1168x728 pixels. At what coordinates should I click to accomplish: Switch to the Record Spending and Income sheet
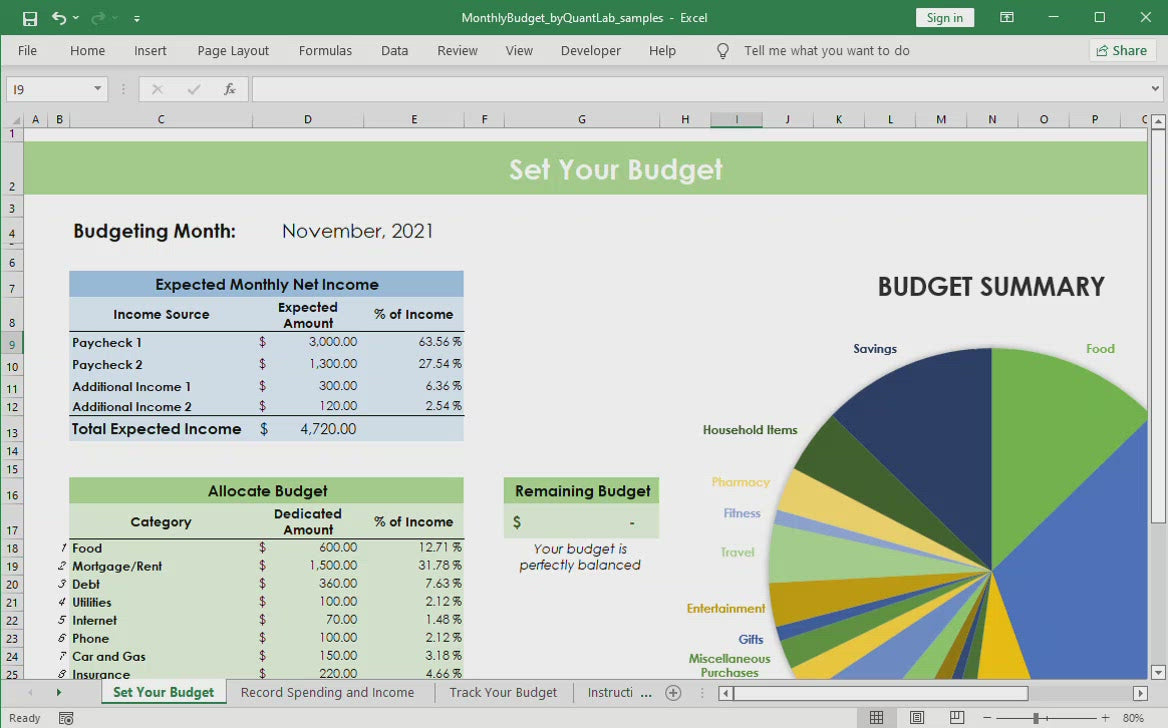coord(327,693)
